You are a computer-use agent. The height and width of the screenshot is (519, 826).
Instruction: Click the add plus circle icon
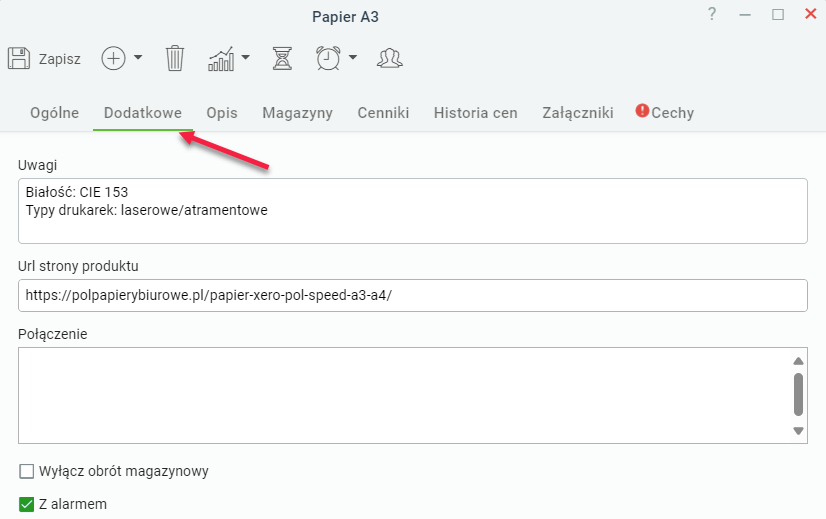point(113,58)
